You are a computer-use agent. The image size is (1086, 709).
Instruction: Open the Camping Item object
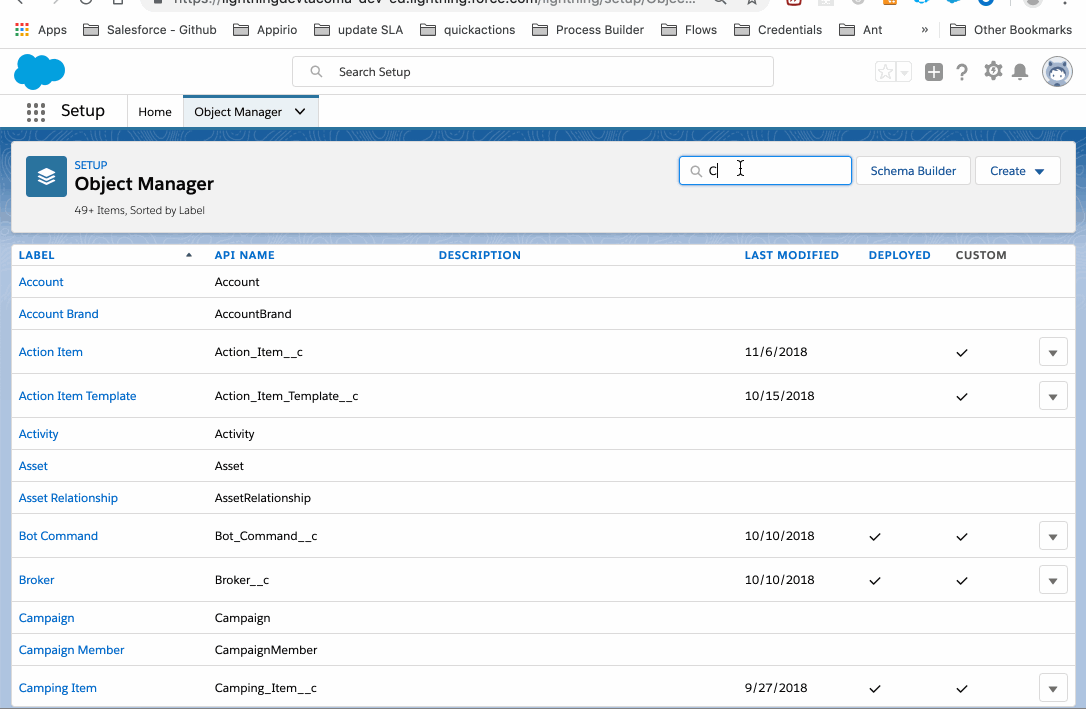(57, 688)
